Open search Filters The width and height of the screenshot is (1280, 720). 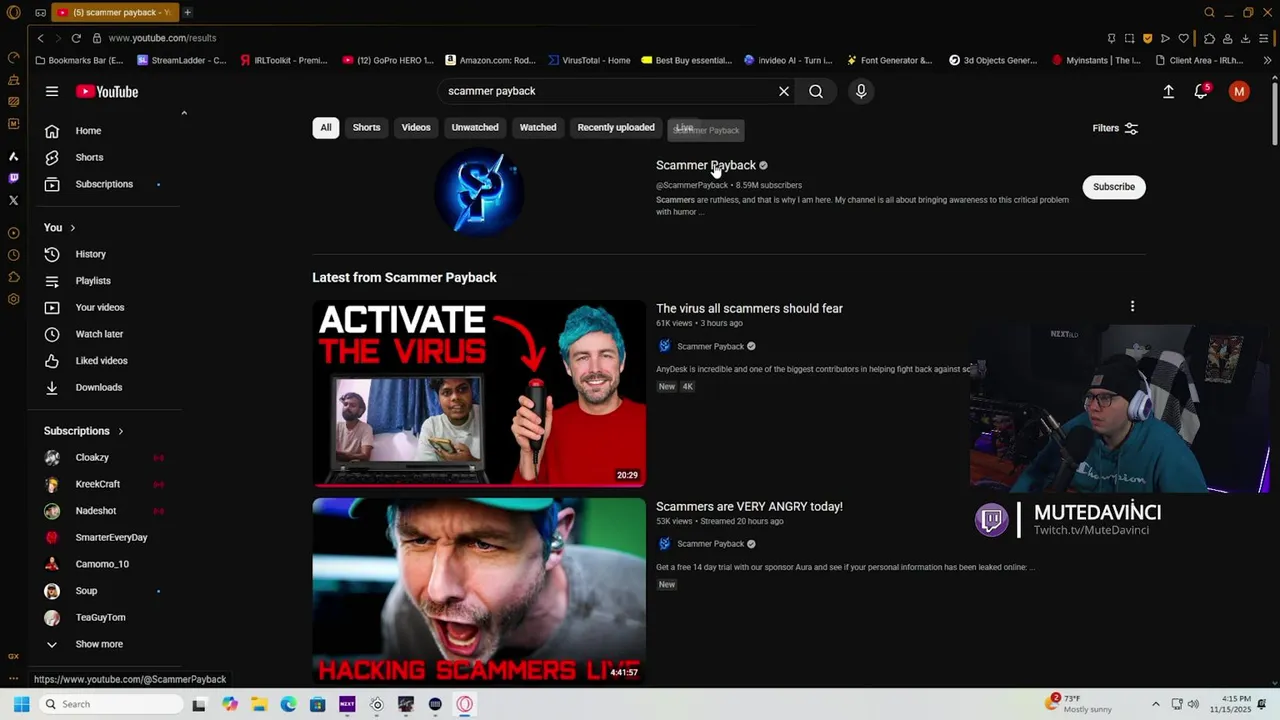click(1115, 128)
